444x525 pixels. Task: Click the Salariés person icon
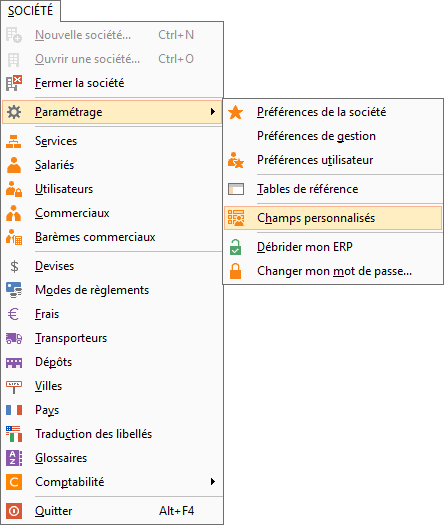(14, 165)
